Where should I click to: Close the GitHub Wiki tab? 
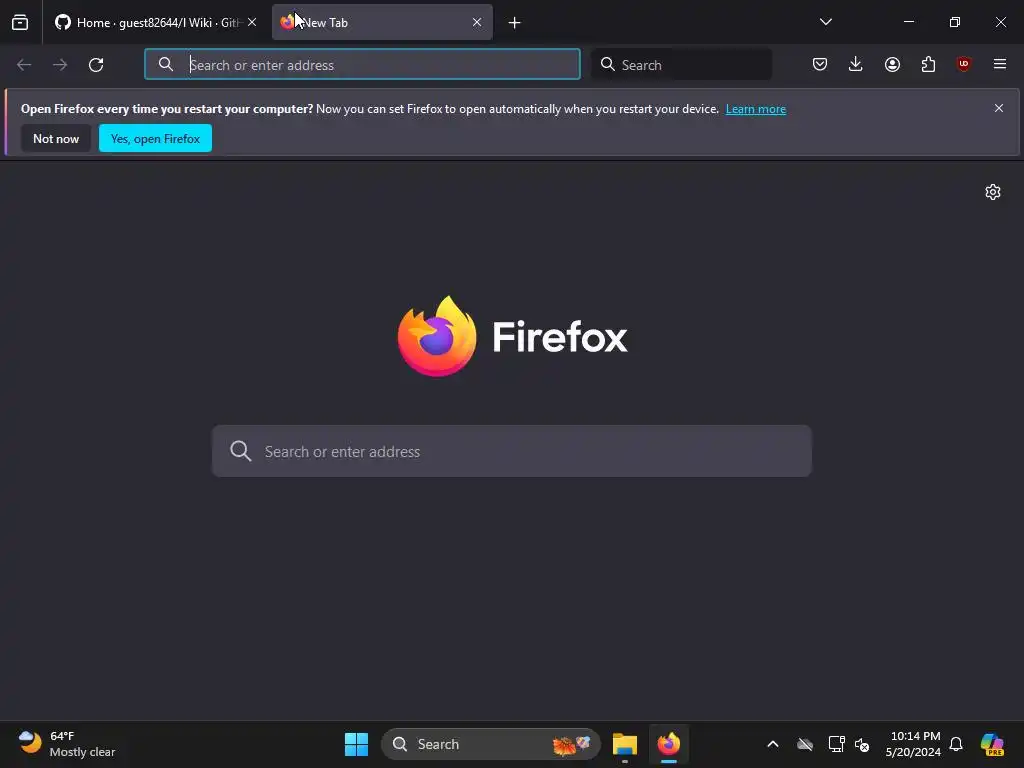[252, 23]
